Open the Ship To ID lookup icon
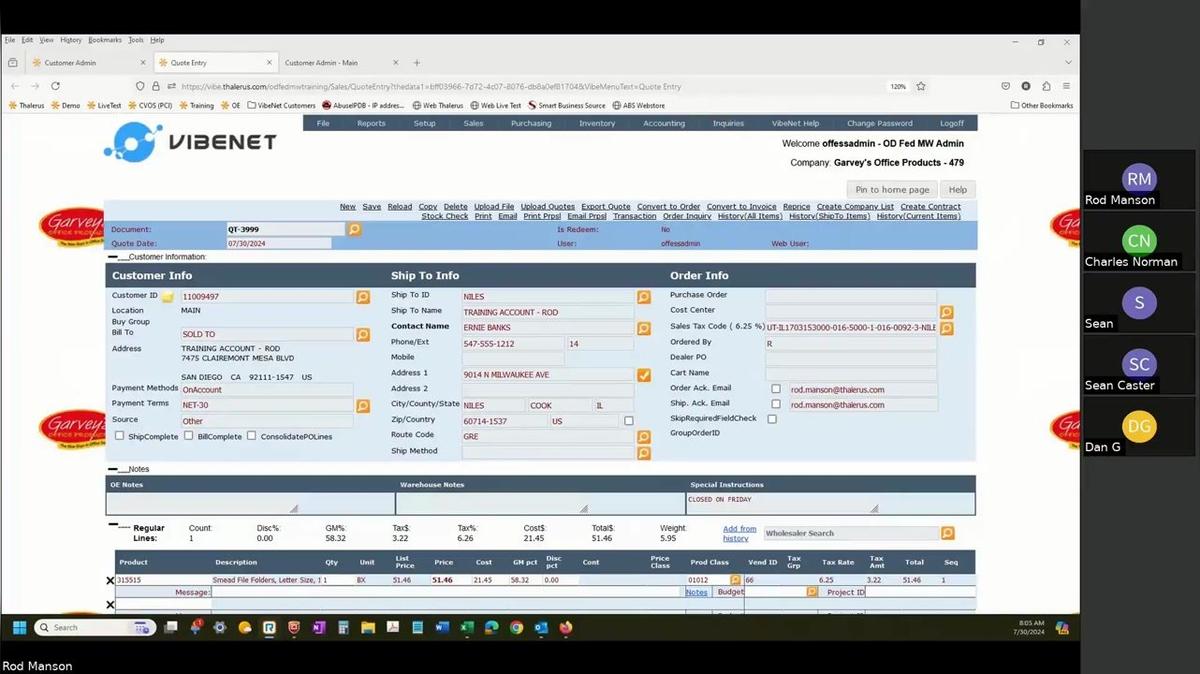Viewport: 1200px width, 674px height. 644,297
